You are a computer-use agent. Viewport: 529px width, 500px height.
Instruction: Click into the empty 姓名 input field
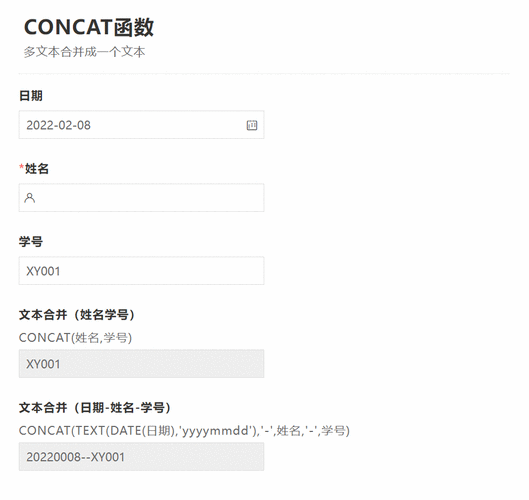141,198
